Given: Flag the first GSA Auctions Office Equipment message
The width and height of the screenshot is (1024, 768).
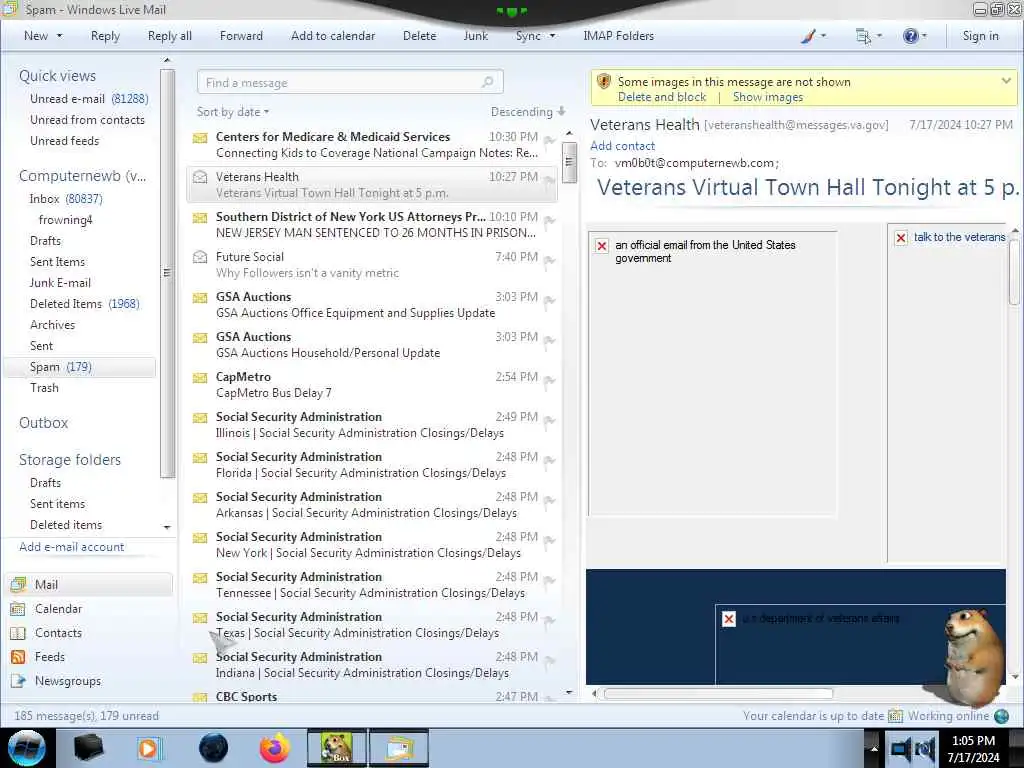Looking at the screenshot, I should 549,300.
